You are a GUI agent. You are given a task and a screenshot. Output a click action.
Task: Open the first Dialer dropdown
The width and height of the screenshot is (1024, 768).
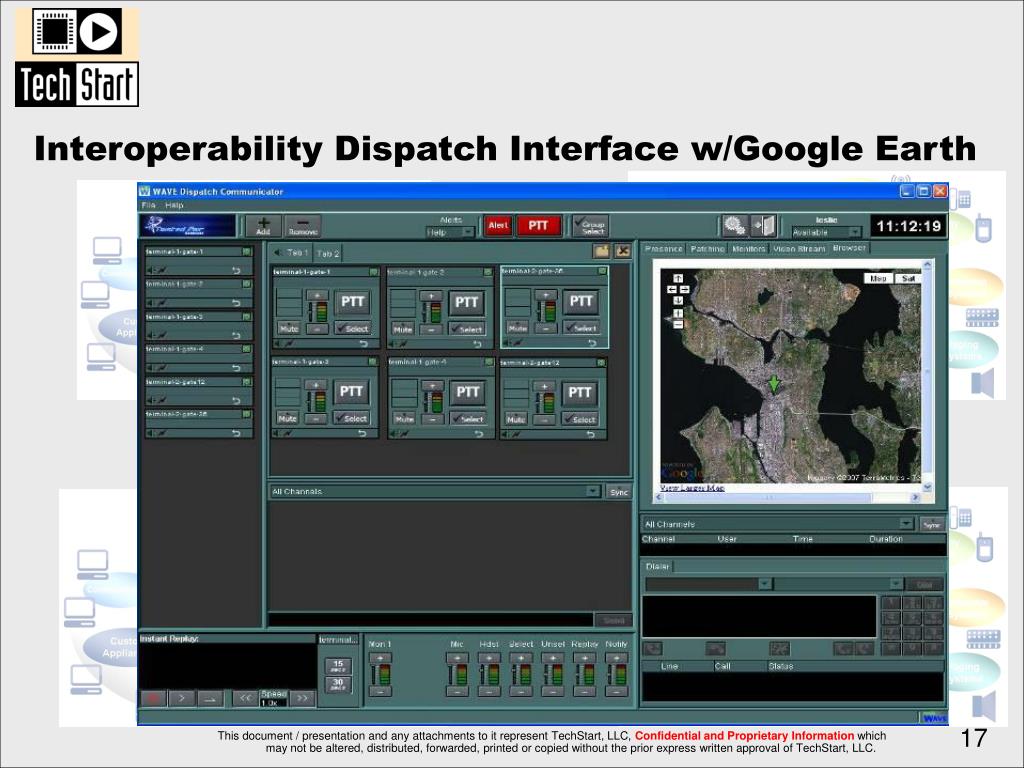tap(709, 584)
